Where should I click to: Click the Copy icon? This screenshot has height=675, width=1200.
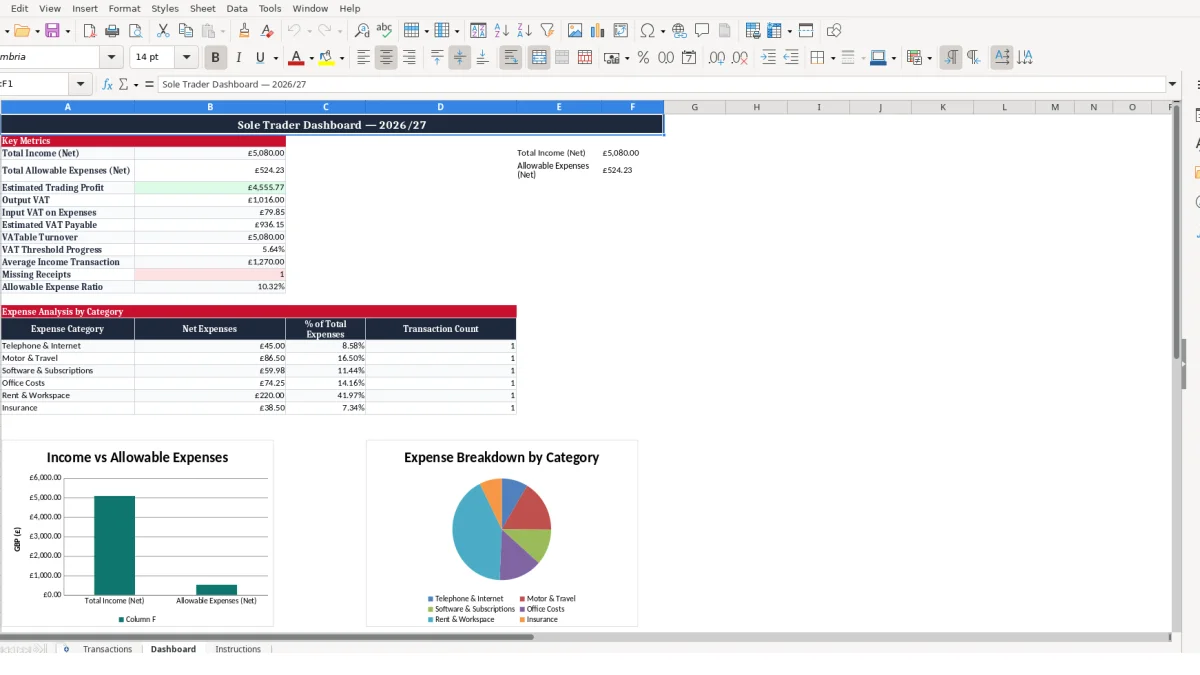click(x=185, y=31)
